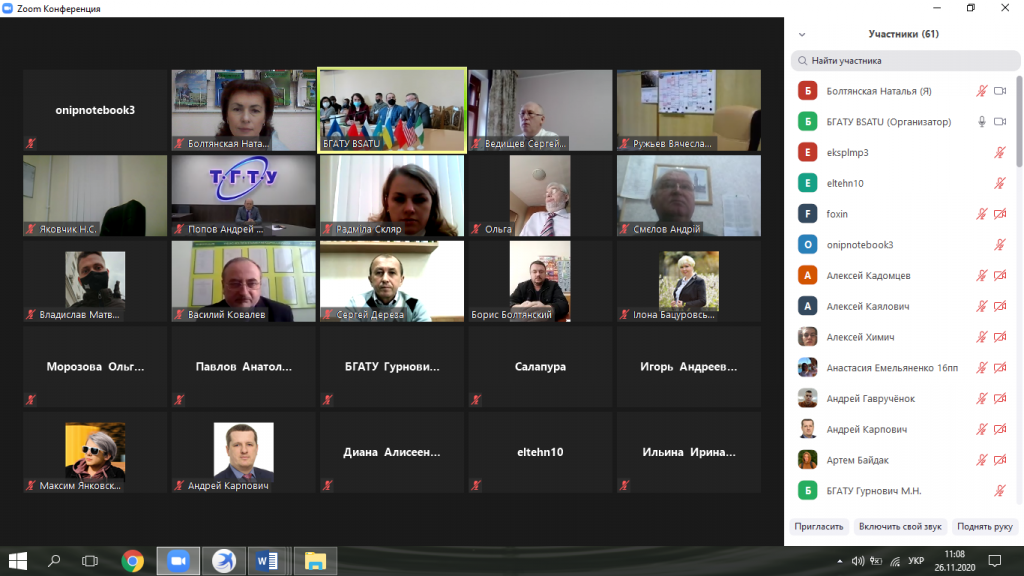This screenshot has height=576, width=1024.
Task: Click the Поднять руку button
Action: (x=984, y=526)
